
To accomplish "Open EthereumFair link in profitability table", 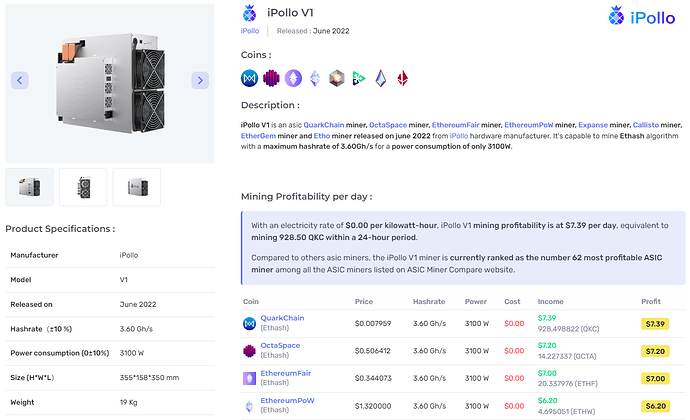I will point(285,373).
